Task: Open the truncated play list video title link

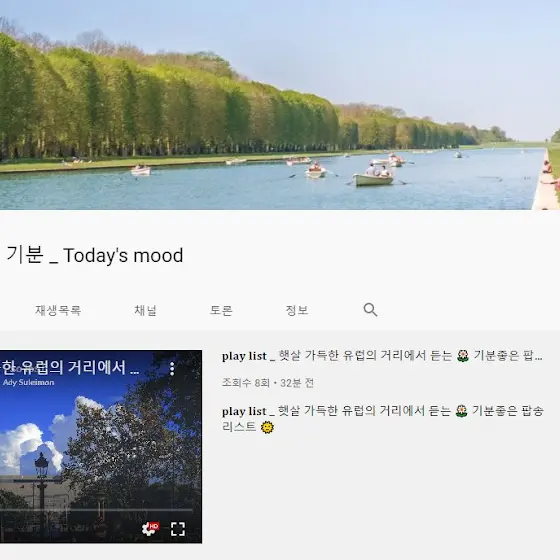Action: 382,356
